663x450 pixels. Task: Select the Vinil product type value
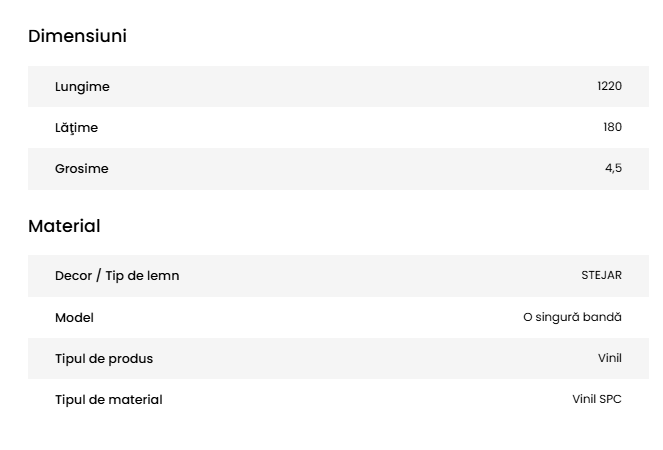coord(610,358)
